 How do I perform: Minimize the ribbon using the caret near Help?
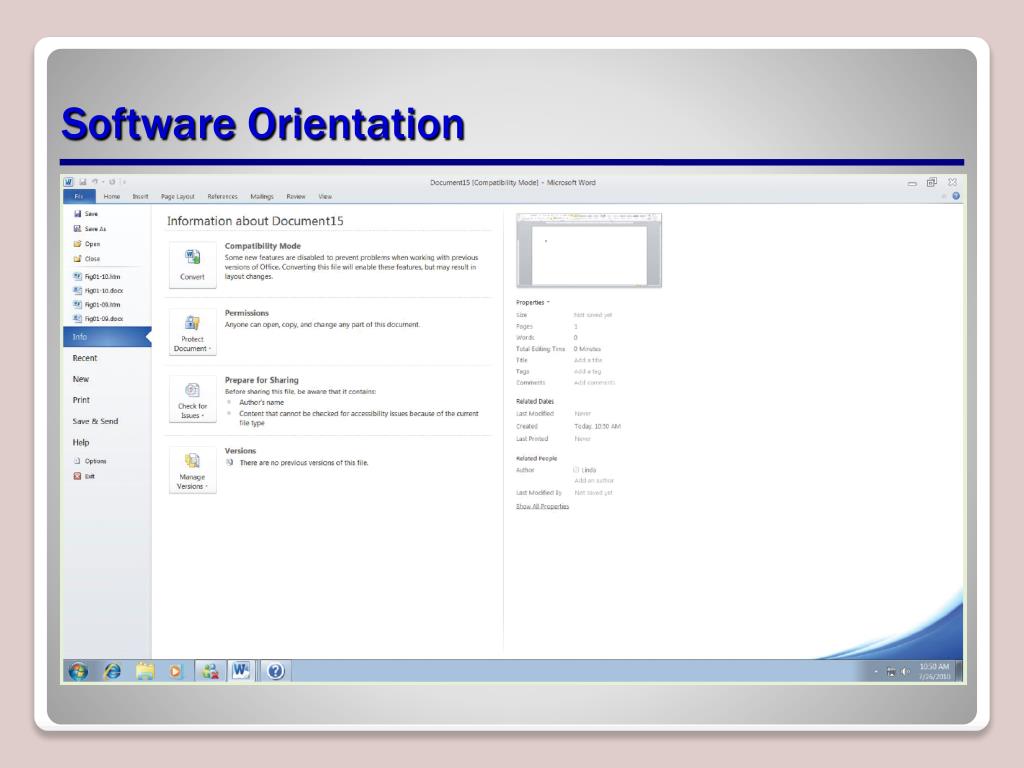click(x=944, y=196)
